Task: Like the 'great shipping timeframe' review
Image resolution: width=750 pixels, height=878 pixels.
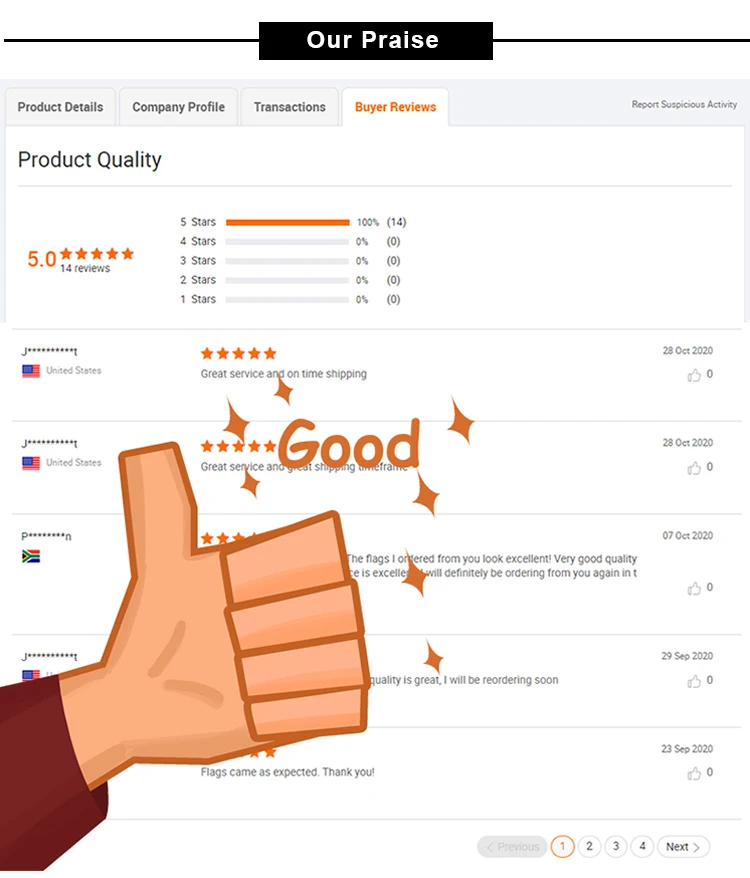Action: (694, 467)
